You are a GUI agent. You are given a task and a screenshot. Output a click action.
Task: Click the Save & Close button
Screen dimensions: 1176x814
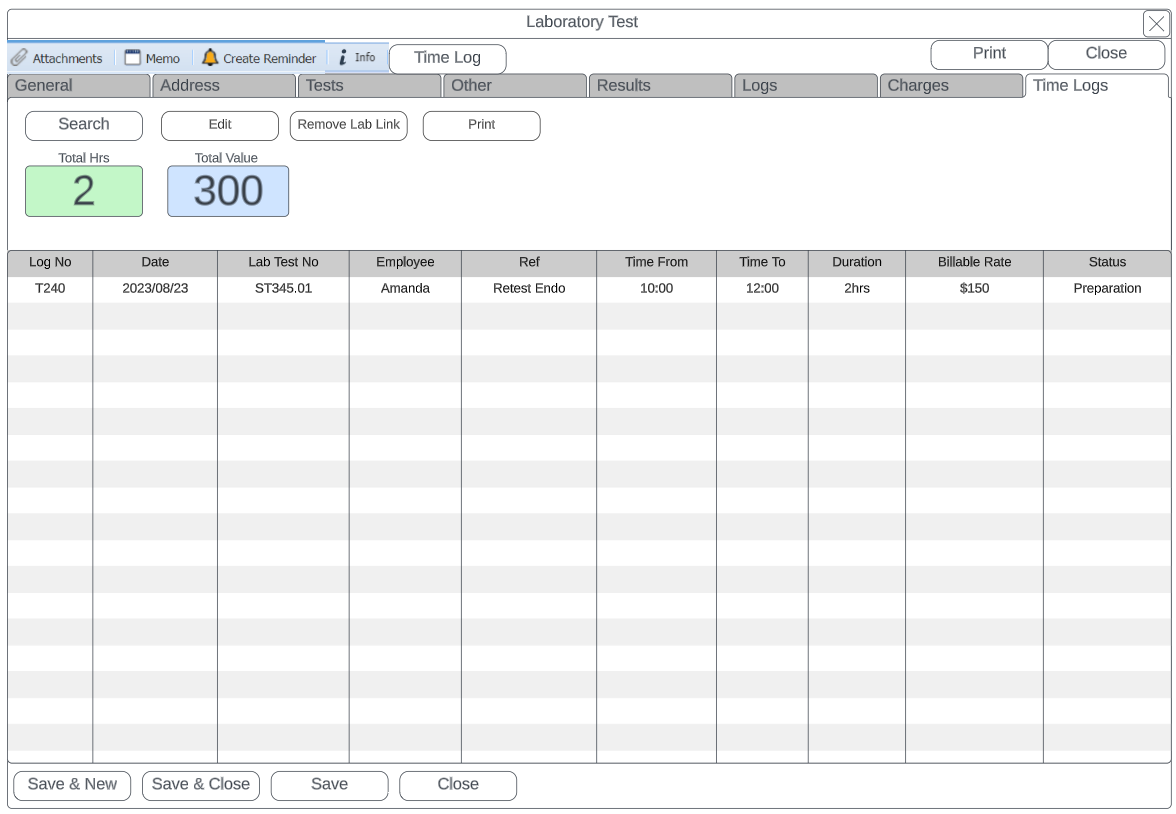(x=201, y=785)
